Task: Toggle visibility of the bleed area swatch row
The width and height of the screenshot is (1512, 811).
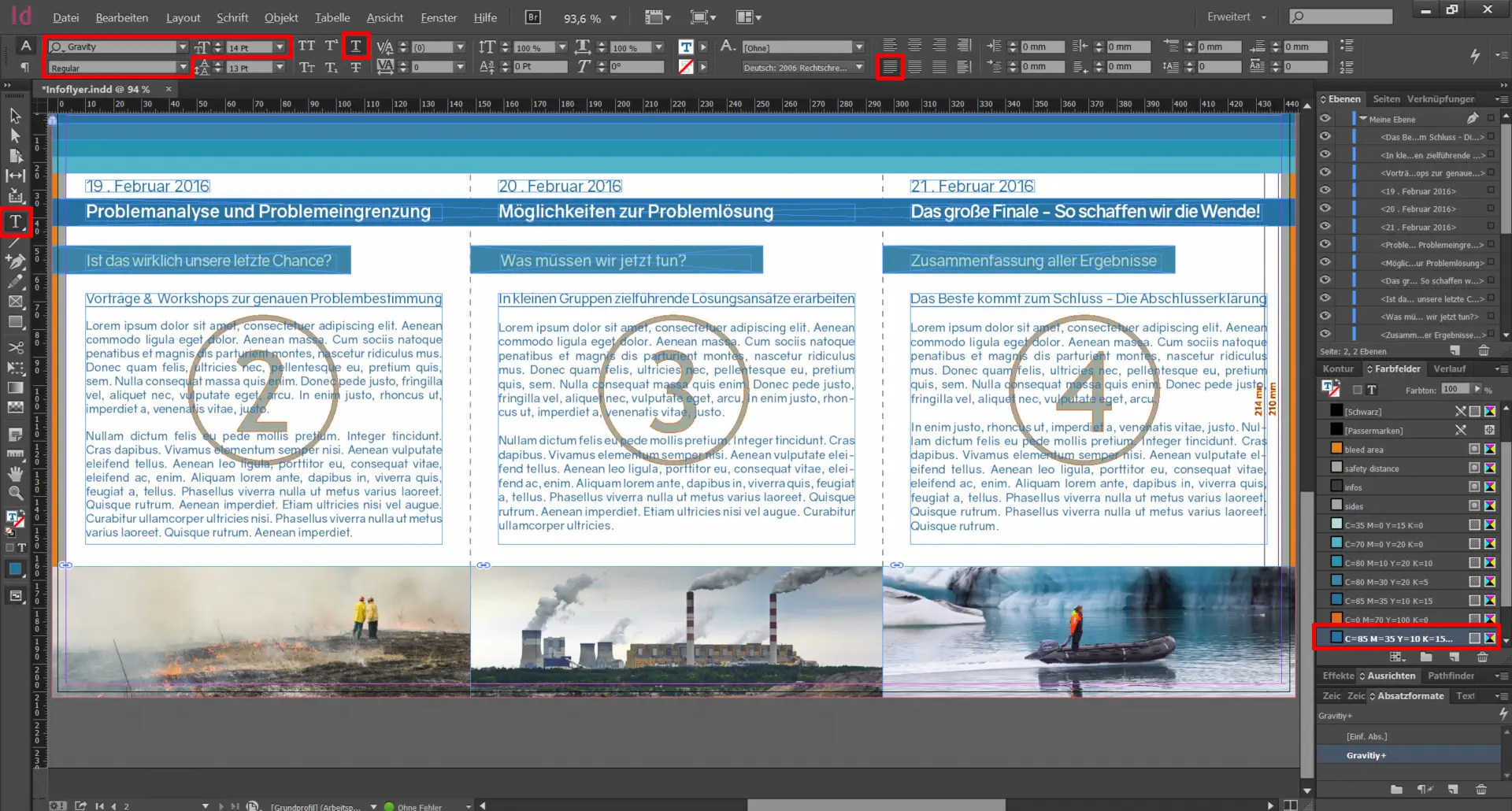Action: click(x=1474, y=449)
